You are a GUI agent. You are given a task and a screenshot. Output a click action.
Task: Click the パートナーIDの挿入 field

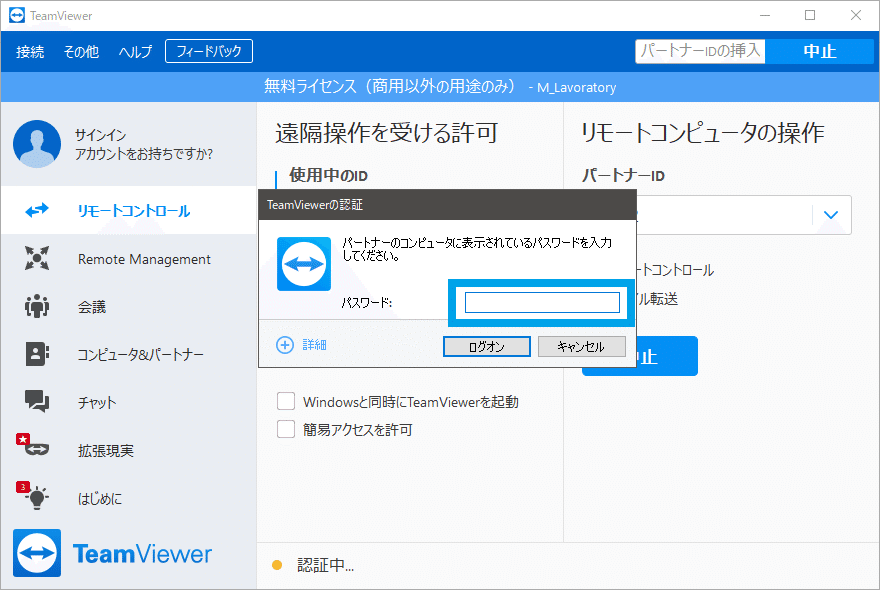tap(700, 51)
